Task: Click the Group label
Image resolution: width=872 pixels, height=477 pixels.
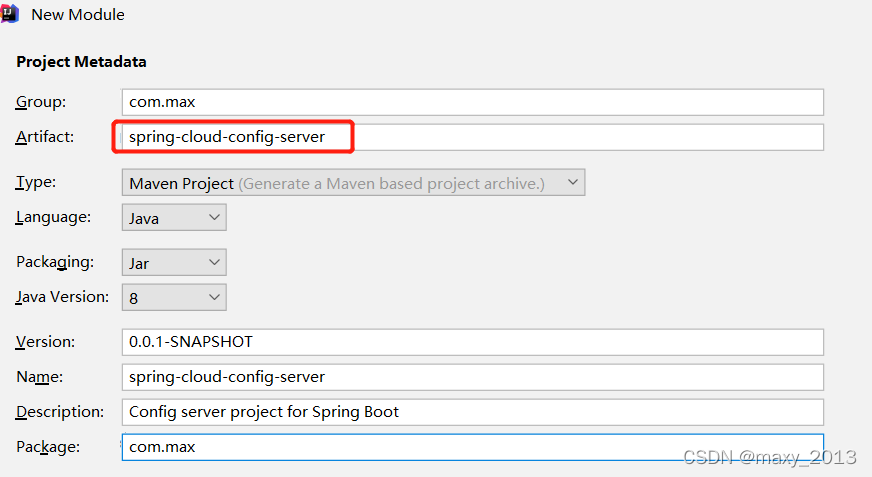Action: coord(41,102)
